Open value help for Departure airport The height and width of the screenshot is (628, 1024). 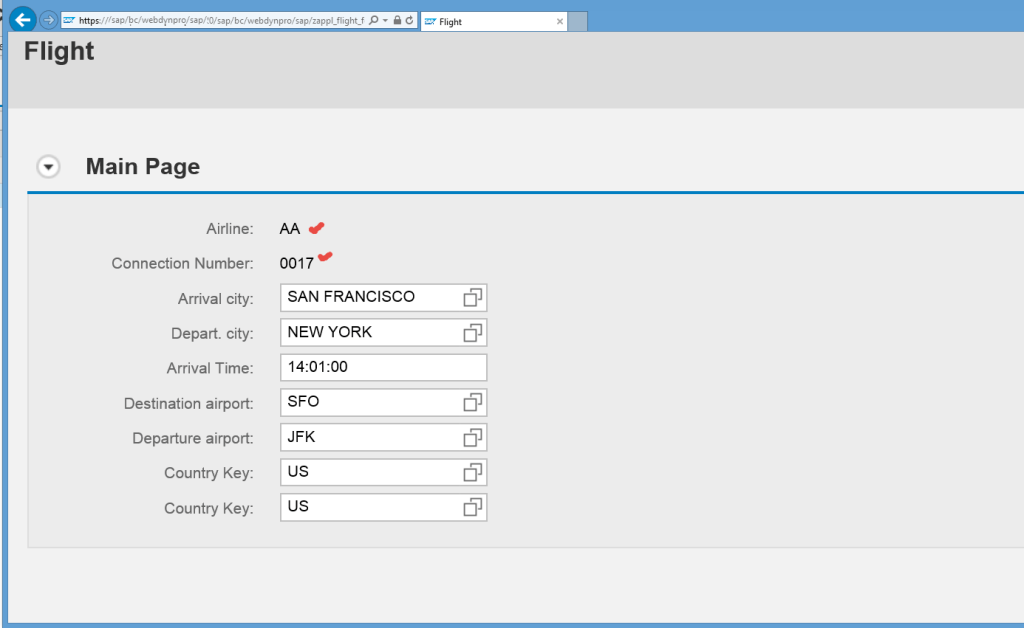coord(472,437)
